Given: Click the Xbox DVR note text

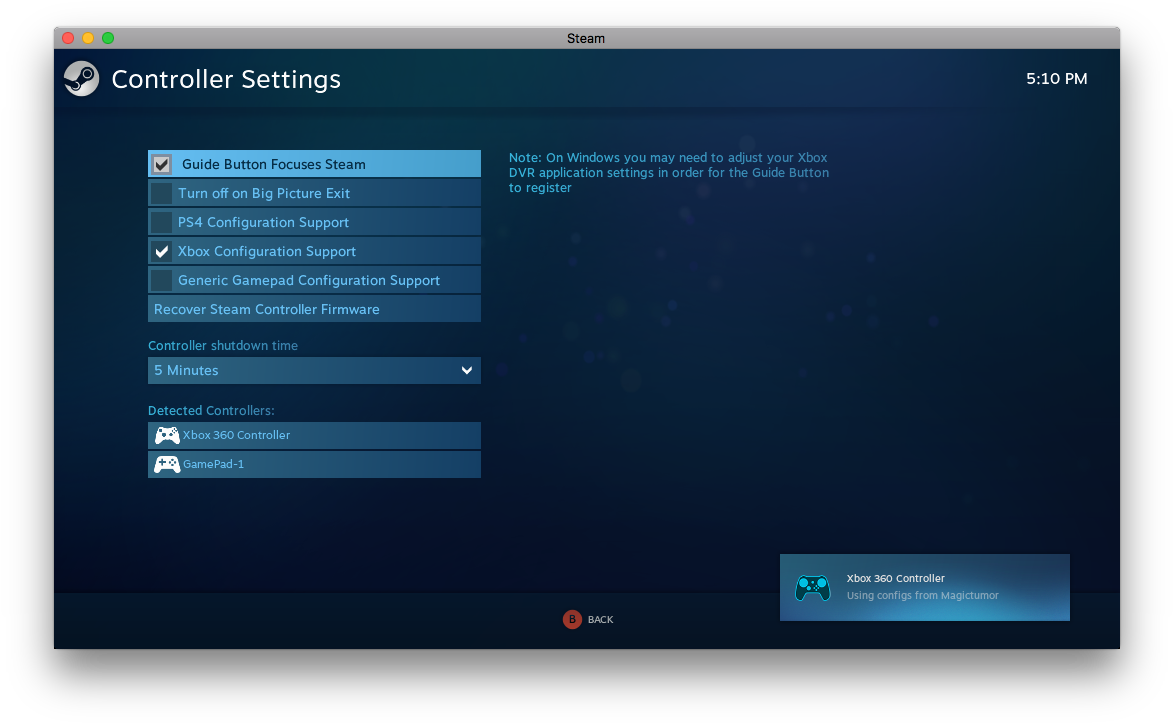Looking at the screenshot, I should pyautogui.click(x=669, y=173).
